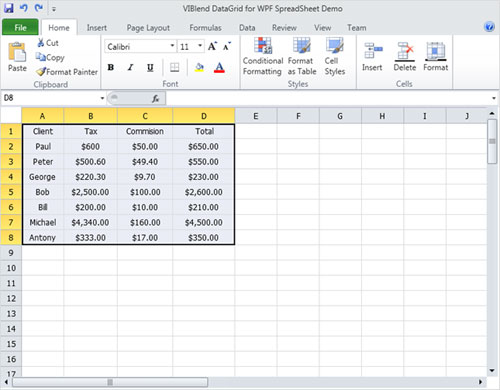Click horizontal scrollbar right arrow

click(x=480, y=382)
